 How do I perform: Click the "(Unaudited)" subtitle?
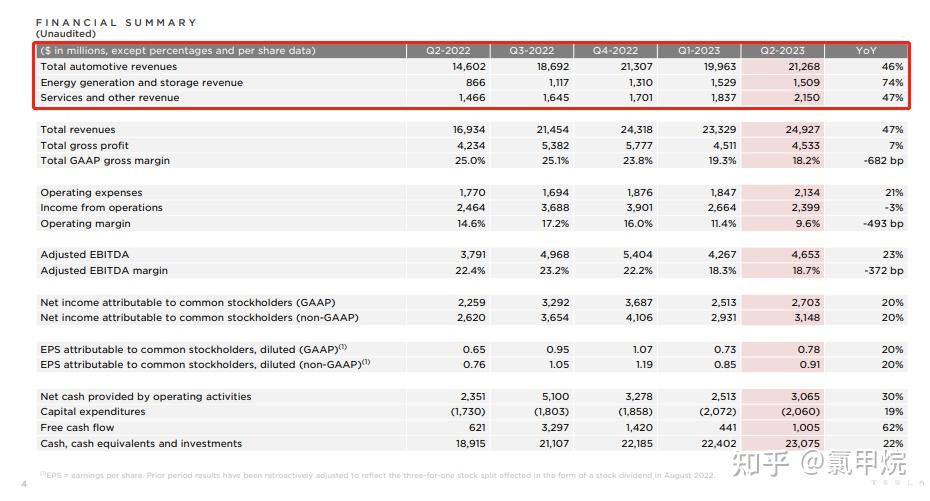click(x=65, y=34)
